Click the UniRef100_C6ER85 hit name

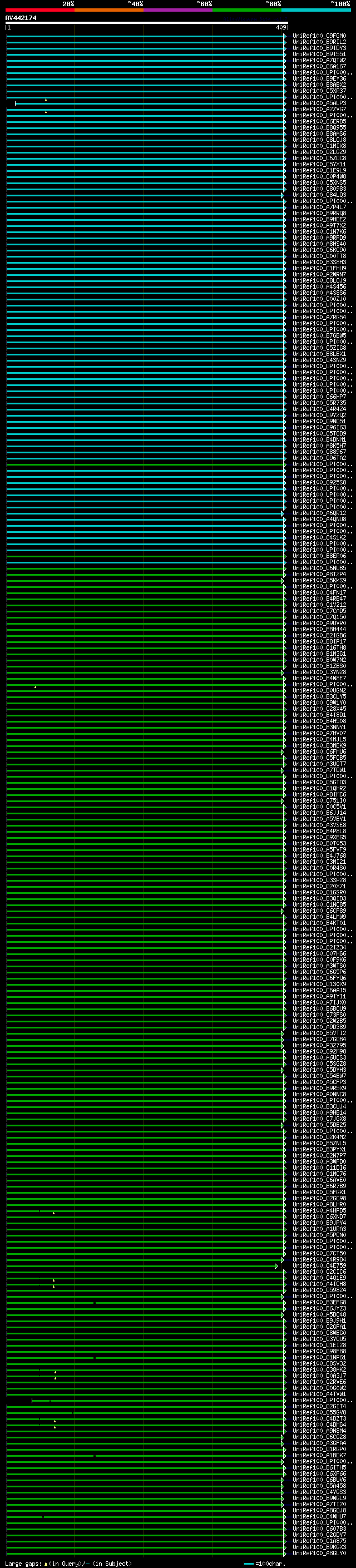click(x=319, y=121)
